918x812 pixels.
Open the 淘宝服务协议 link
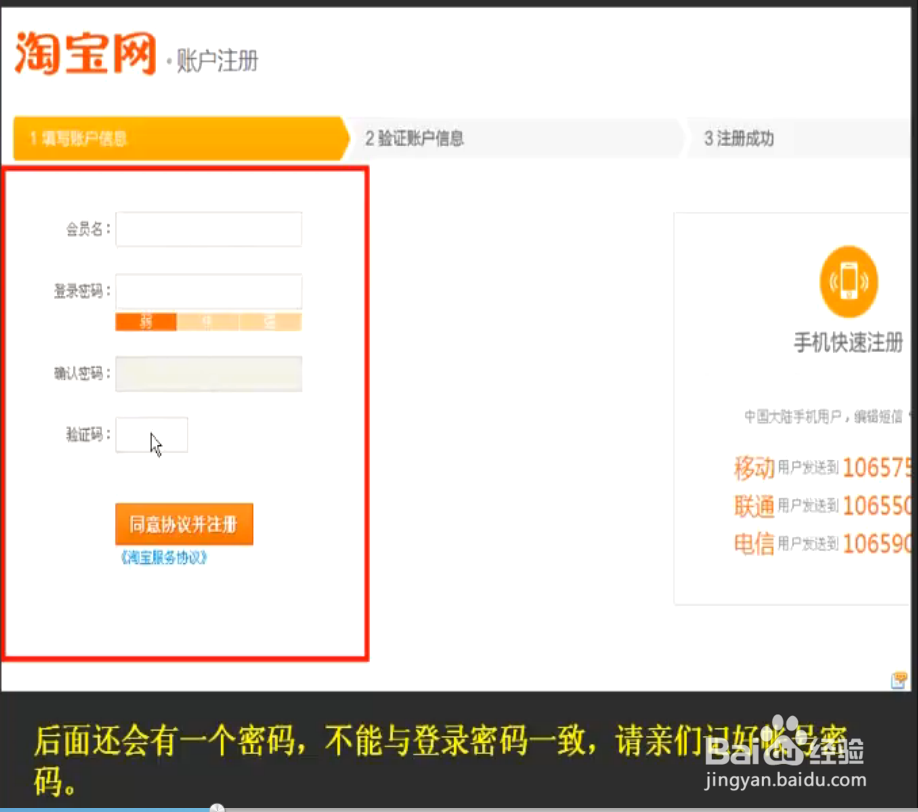coord(164,558)
